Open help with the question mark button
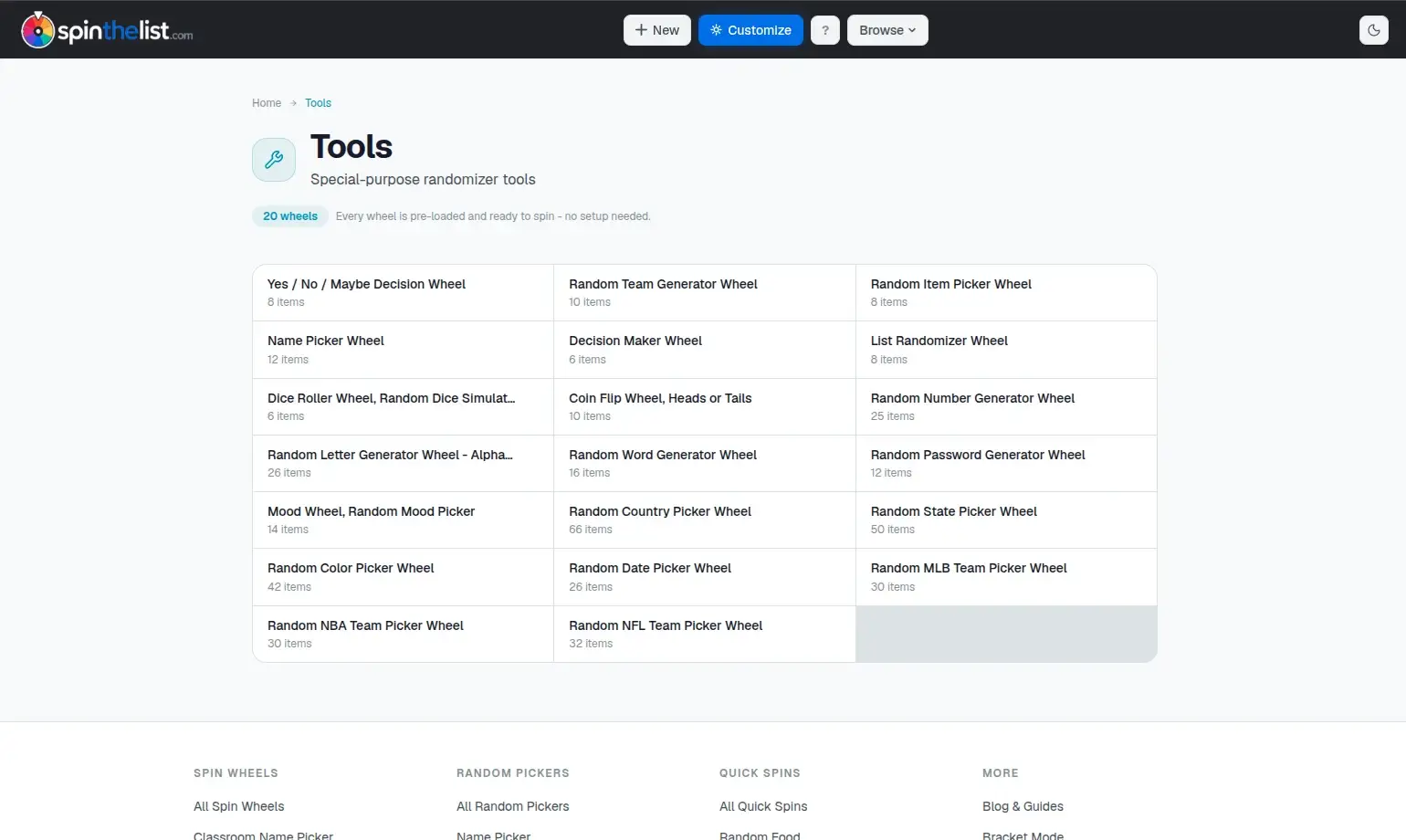 pos(824,30)
